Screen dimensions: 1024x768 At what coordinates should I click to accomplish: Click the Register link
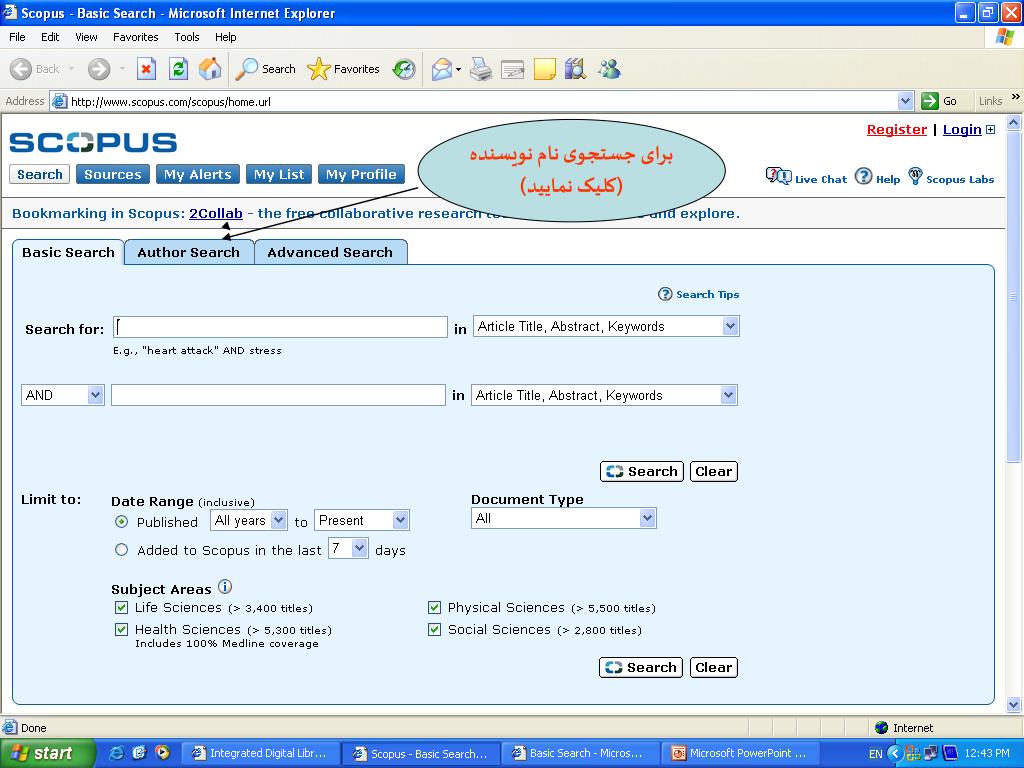point(897,129)
